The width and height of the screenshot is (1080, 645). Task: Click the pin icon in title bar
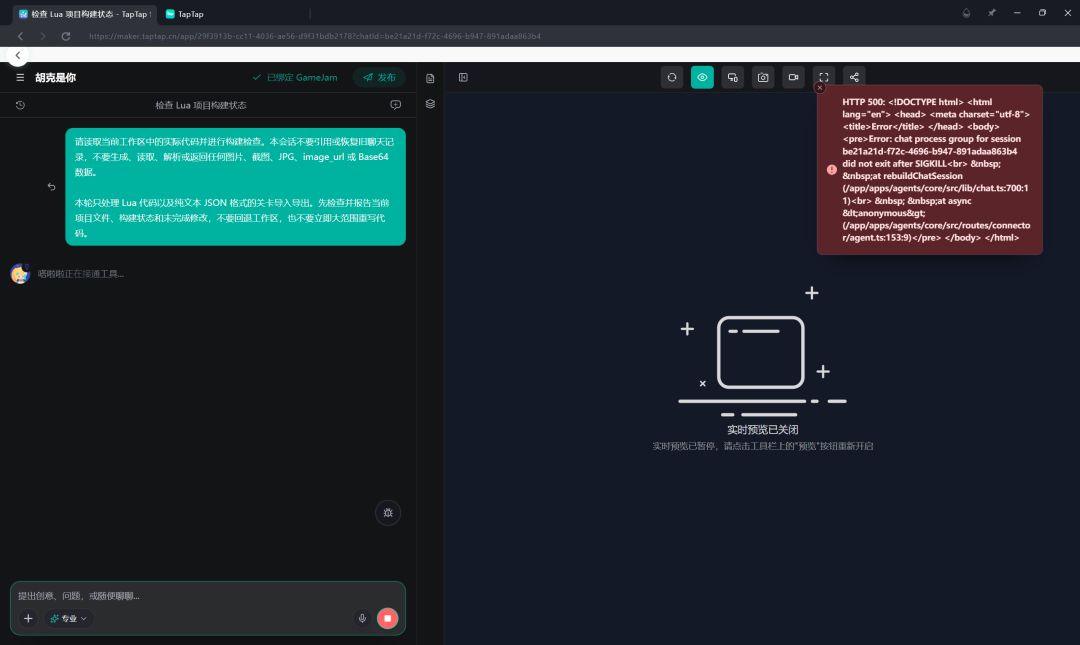pos(992,12)
